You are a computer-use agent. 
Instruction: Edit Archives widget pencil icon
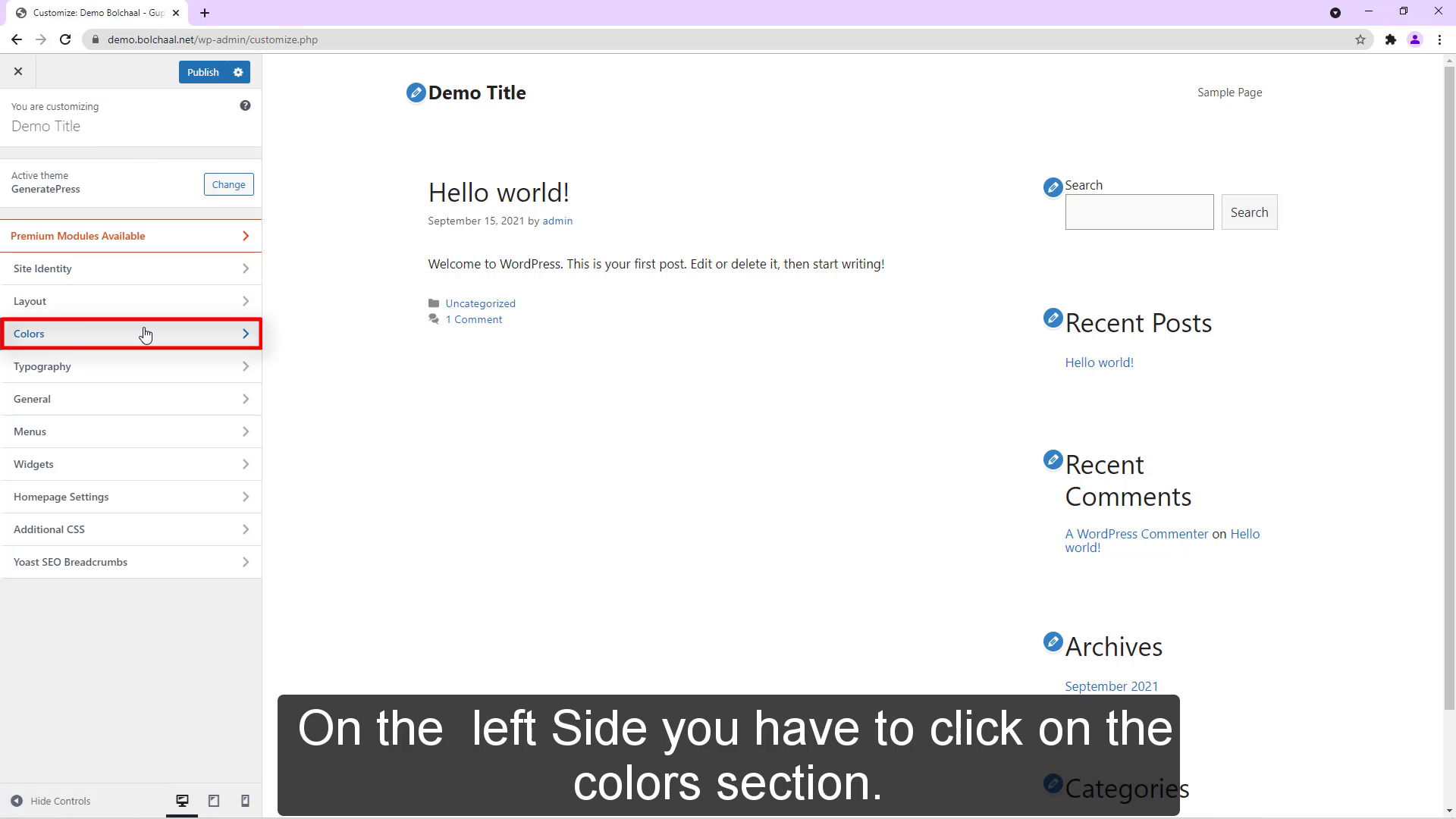[1053, 642]
